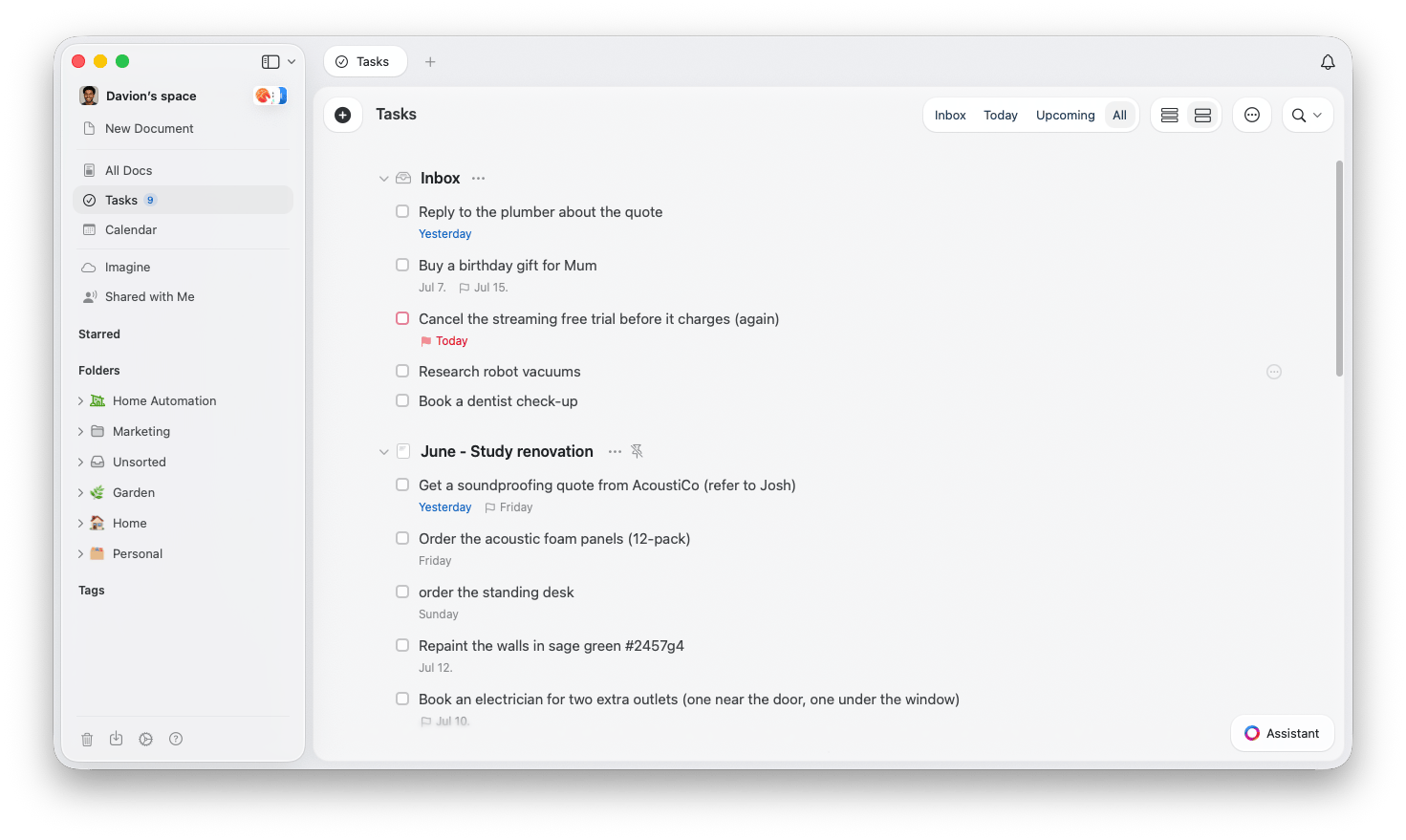Open Calendar in sidebar
This screenshot has height=840, width=1406.
(183, 229)
